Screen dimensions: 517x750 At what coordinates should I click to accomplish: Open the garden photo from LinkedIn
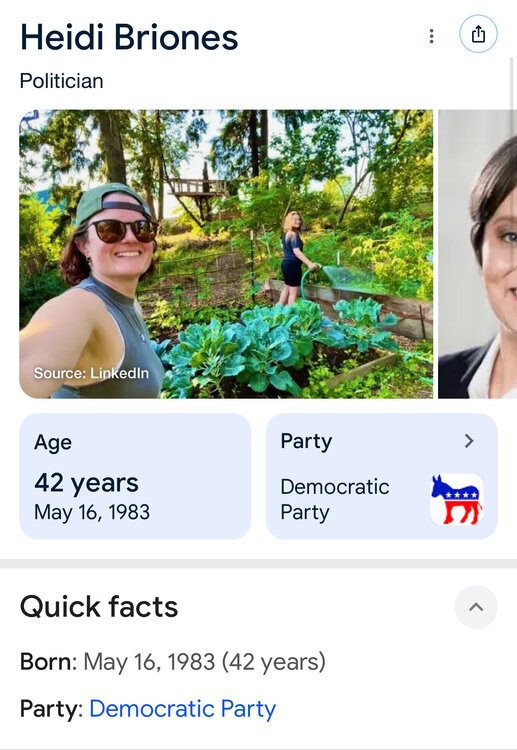pos(226,254)
